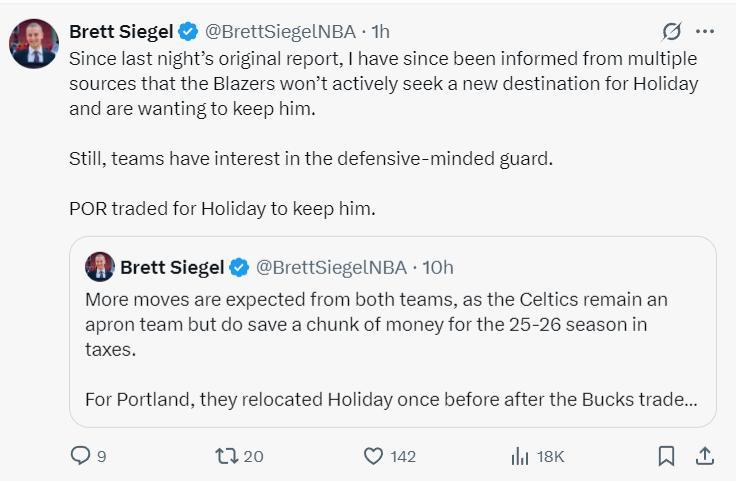Viewport: 736px width, 481px height.
Task: Open the Brett Siegel display name link
Action: (121, 31)
